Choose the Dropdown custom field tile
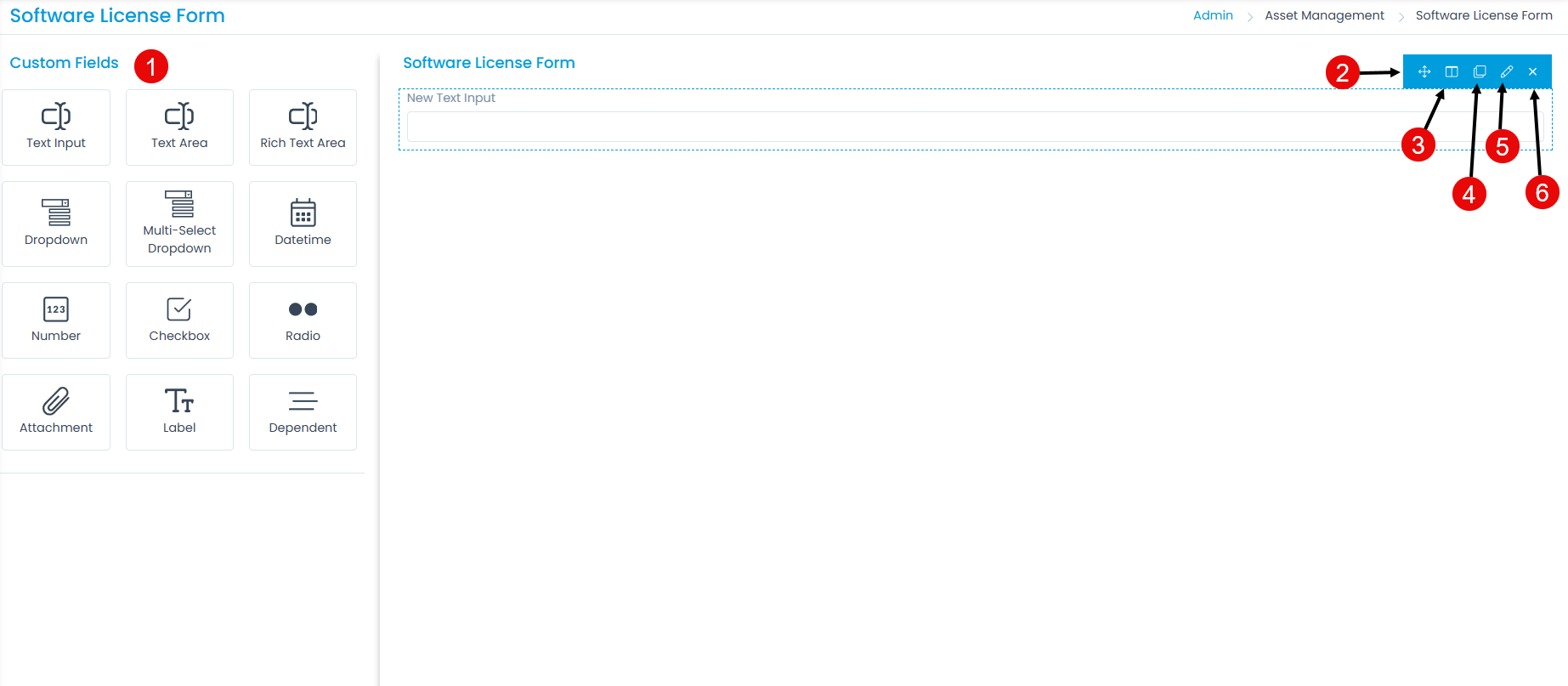This screenshot has width=1568, height=686. (56, 224)
